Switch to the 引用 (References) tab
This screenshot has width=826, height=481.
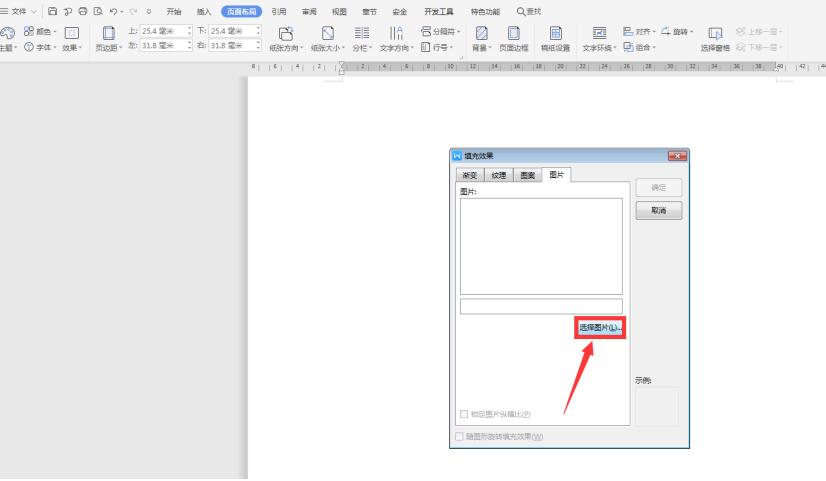pos(279,12)
